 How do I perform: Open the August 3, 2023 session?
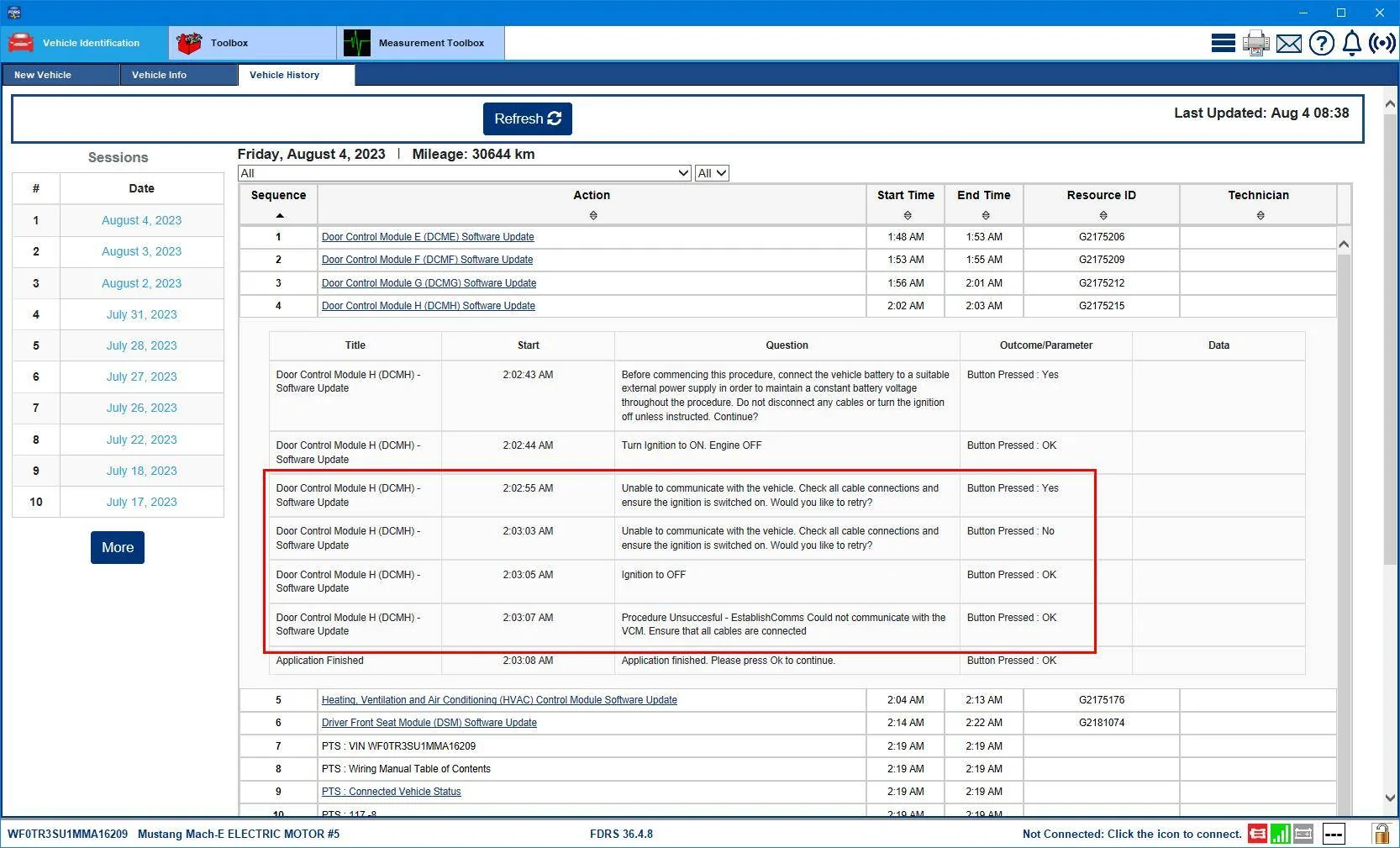[141, 251]
